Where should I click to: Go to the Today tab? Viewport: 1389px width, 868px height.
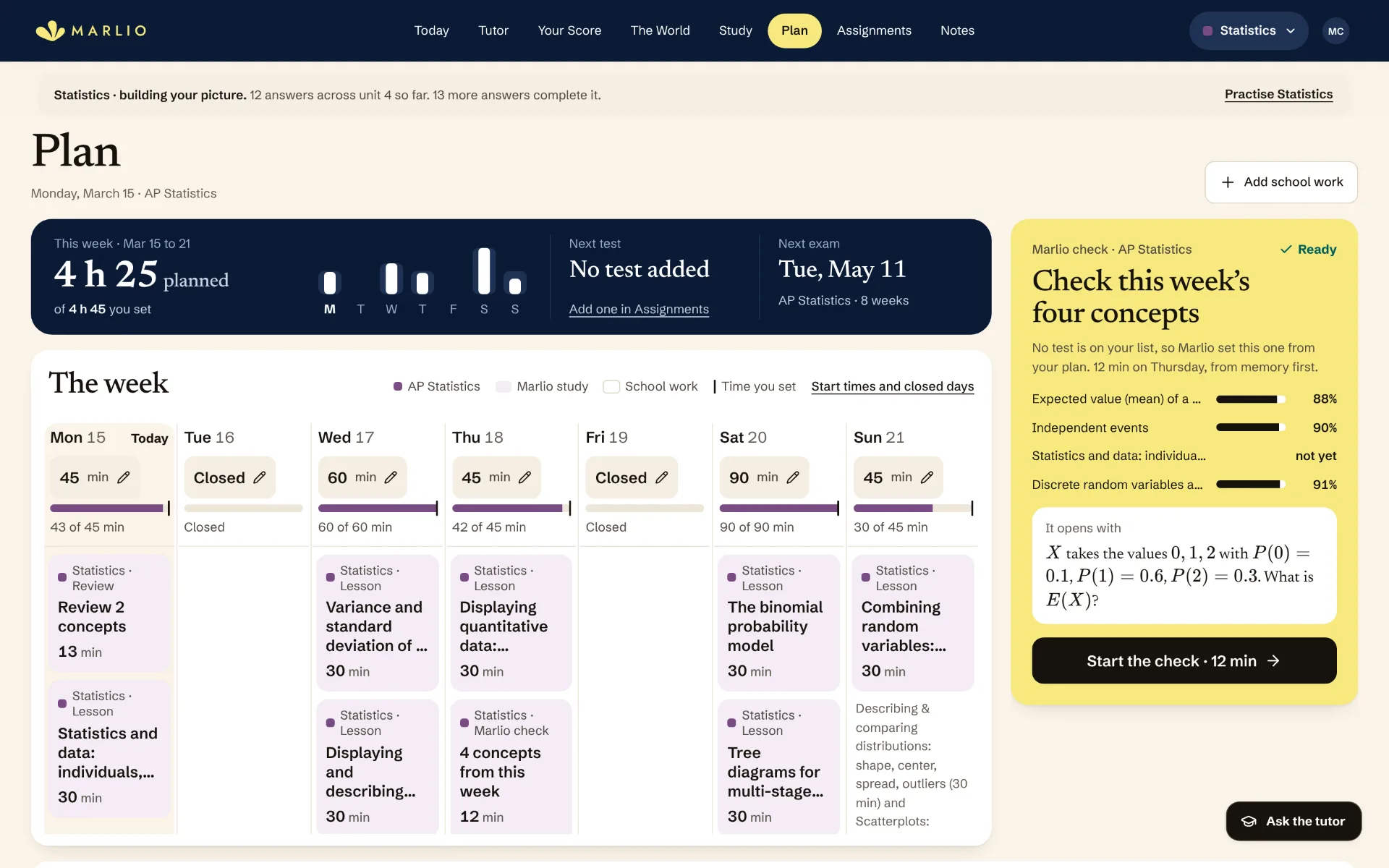[431, 30]
